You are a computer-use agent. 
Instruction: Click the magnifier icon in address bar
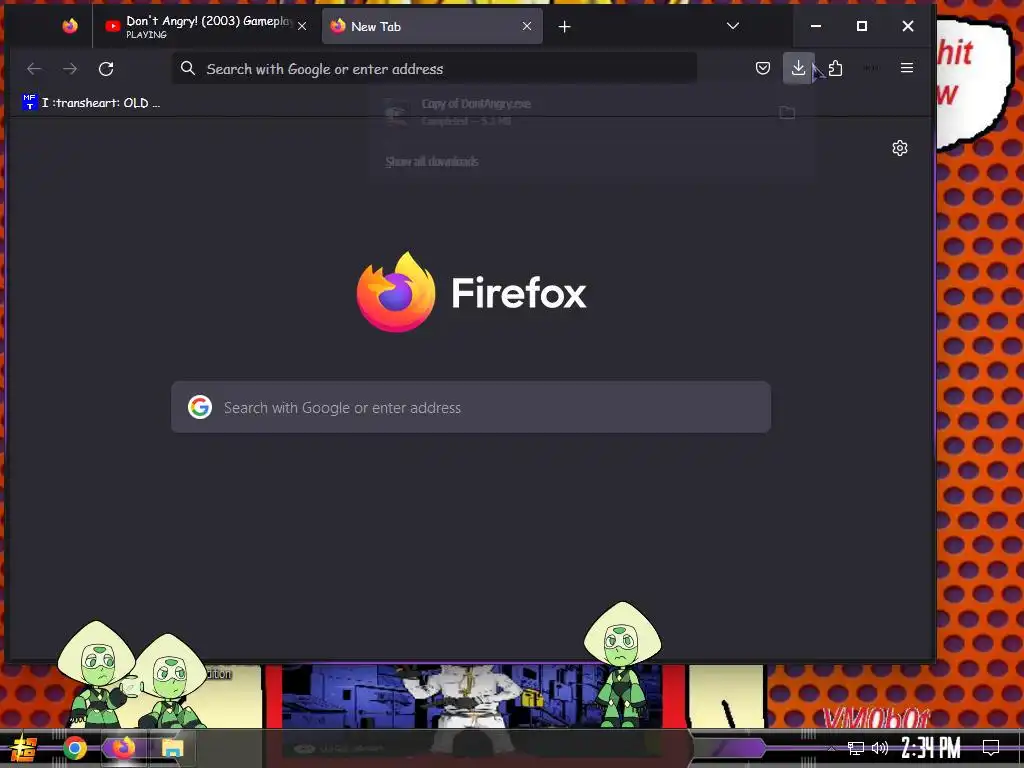(188, 68)
